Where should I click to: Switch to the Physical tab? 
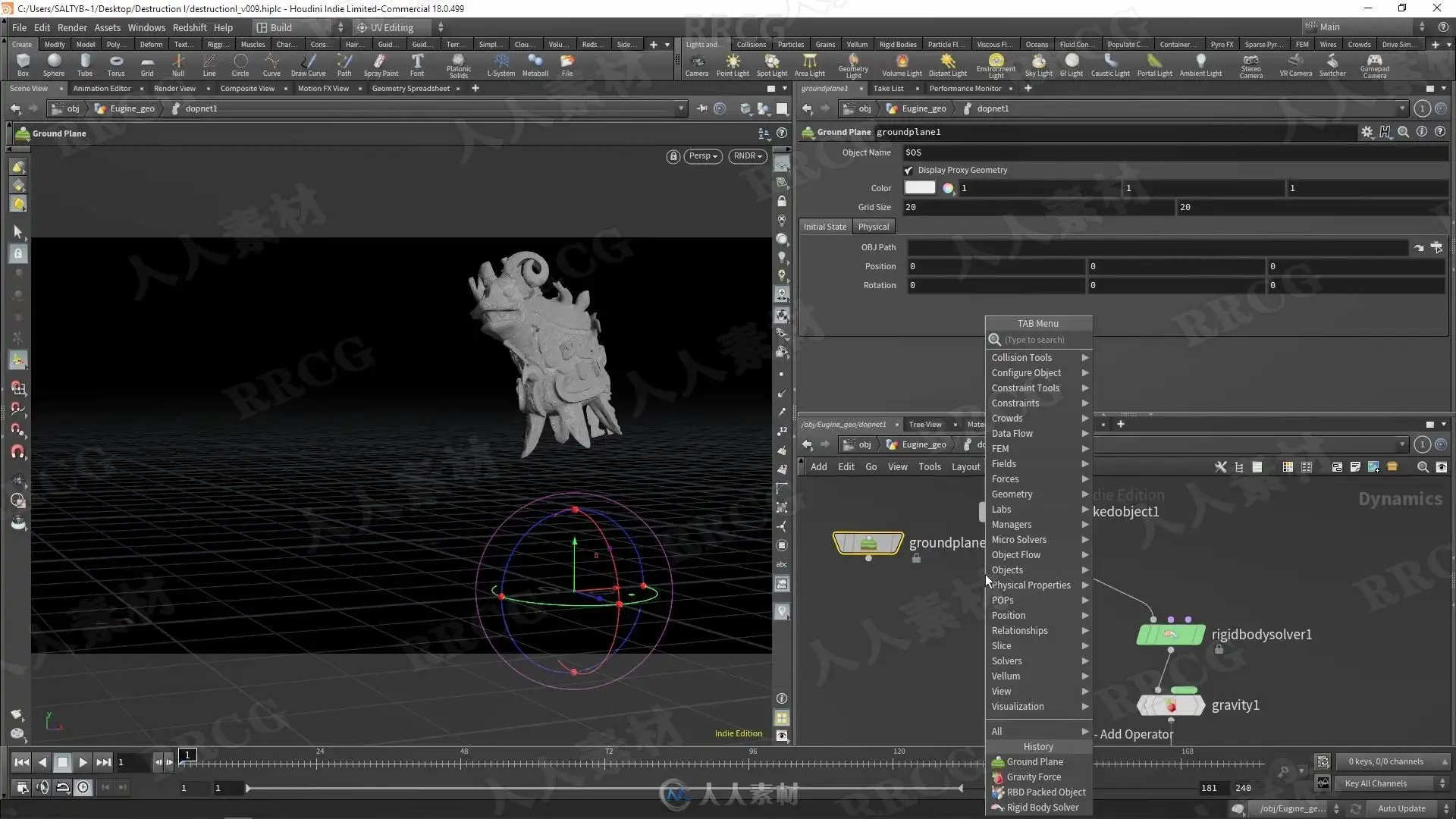pos(873,227)
